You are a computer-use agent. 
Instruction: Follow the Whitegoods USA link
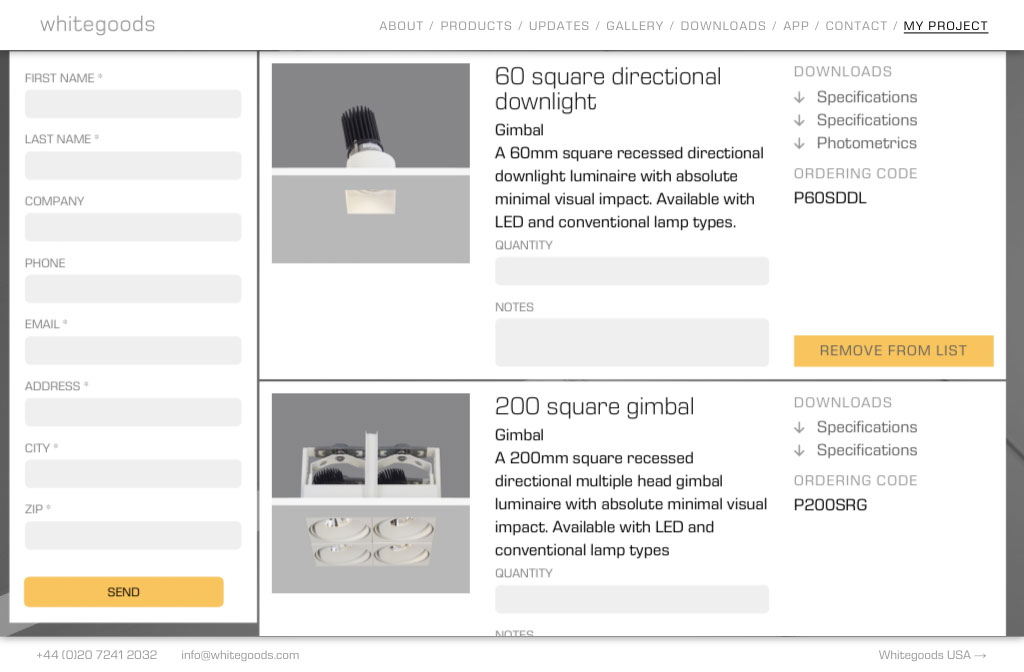tap(932, 654)
